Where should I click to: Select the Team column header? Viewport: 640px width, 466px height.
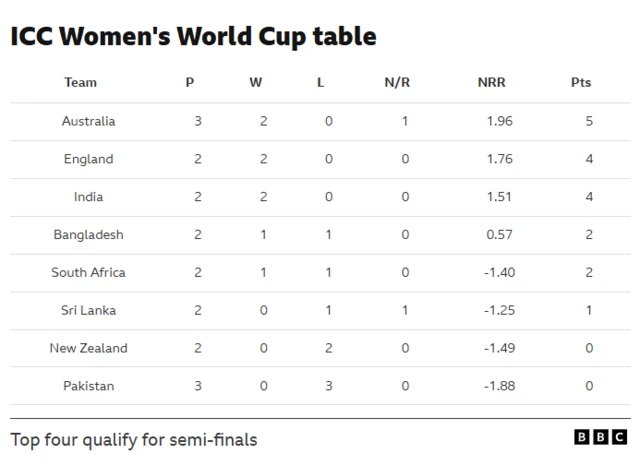coord(81,83)
